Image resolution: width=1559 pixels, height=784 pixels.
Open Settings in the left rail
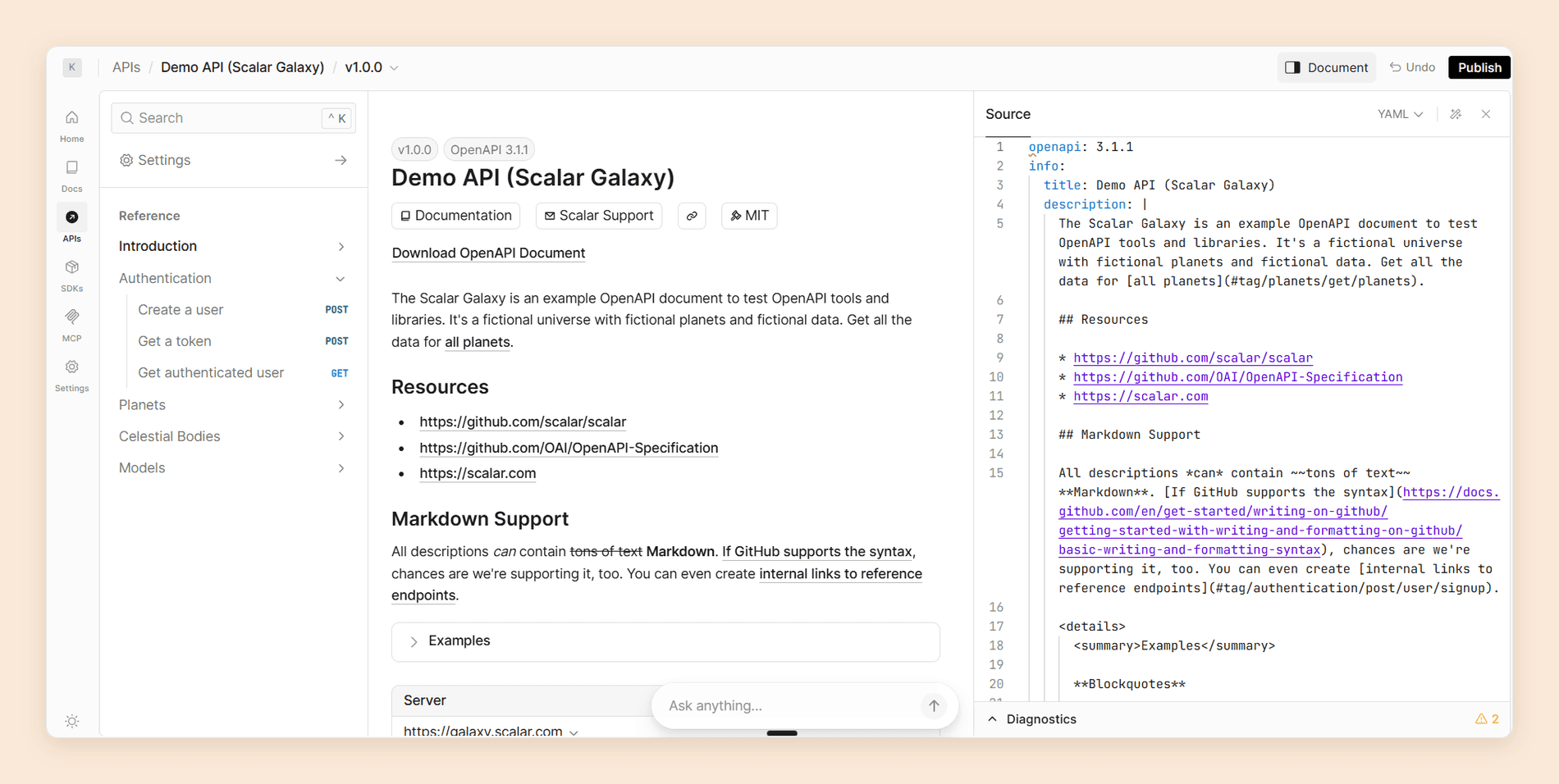pos(72,376)
